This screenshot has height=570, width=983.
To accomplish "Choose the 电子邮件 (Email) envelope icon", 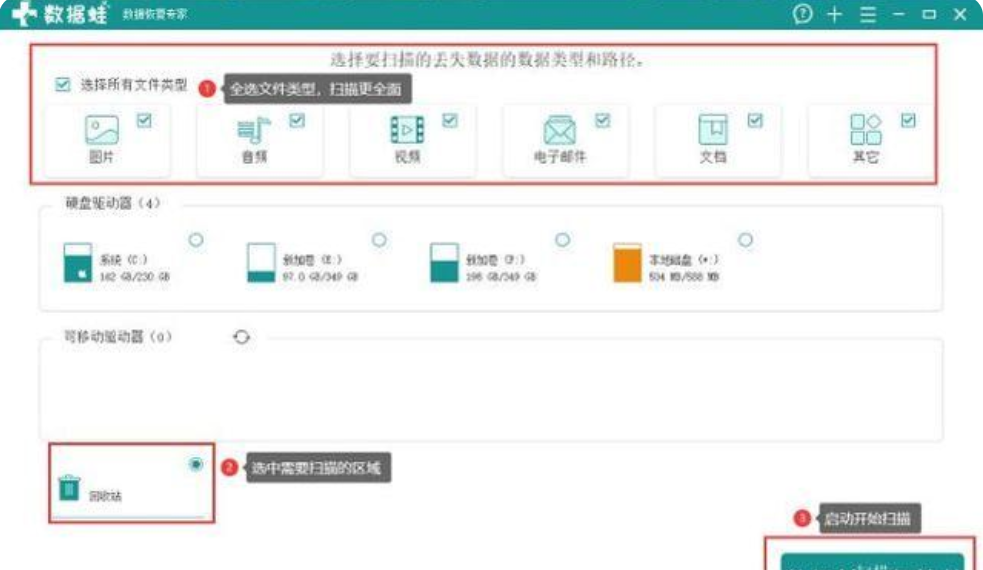I will coord(559,131).
